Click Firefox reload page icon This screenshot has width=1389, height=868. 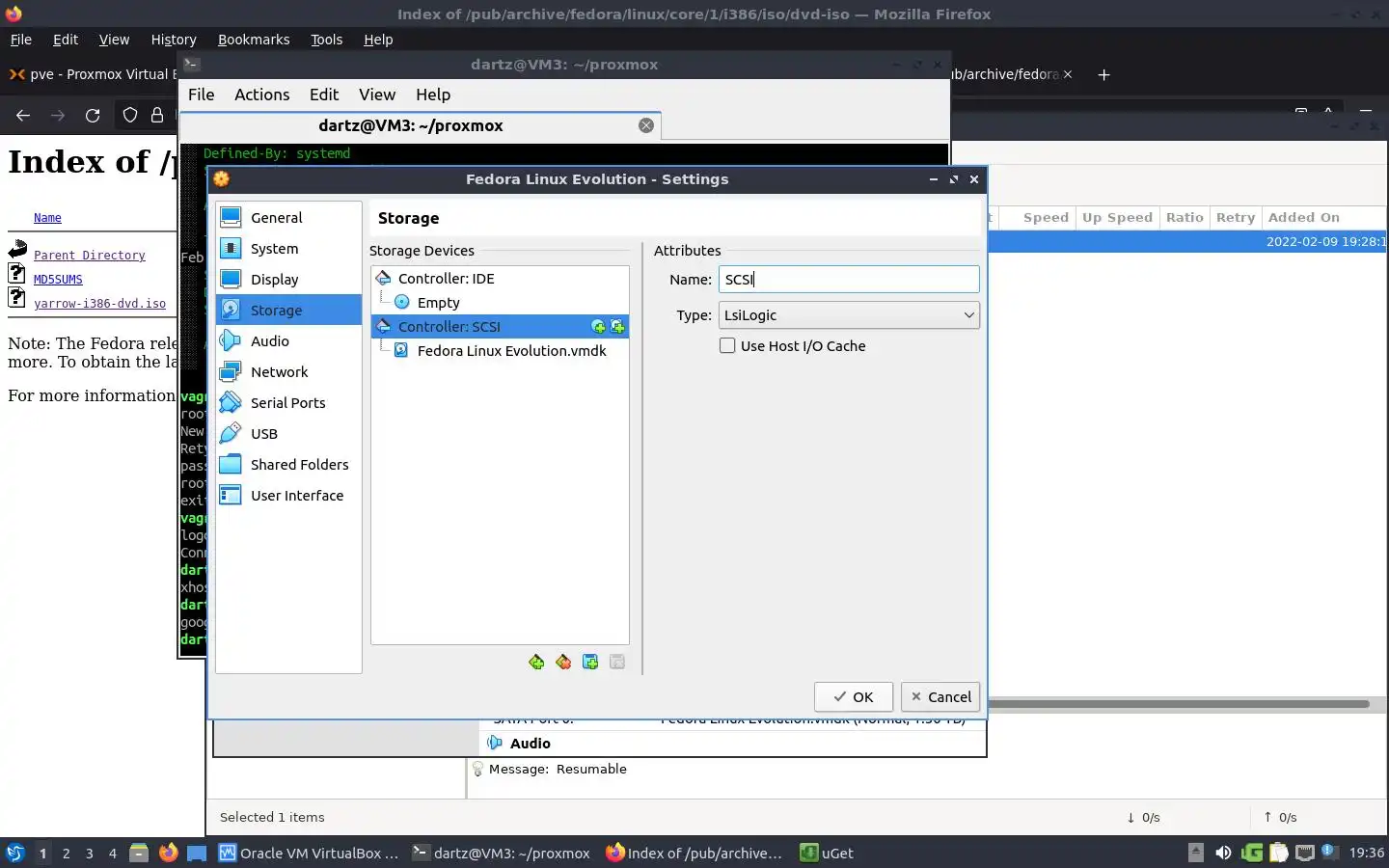pos(93,116)
